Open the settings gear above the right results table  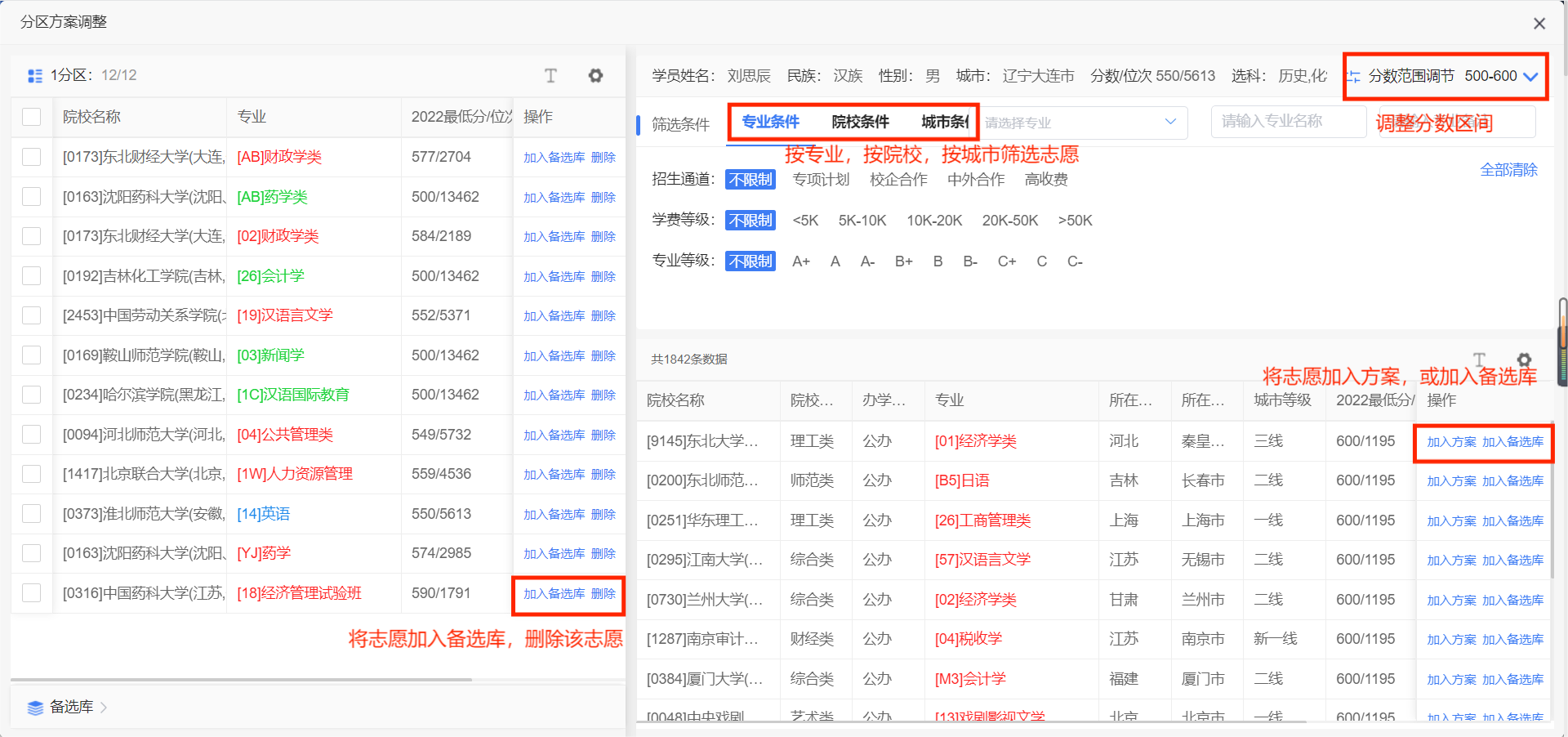1525,360
